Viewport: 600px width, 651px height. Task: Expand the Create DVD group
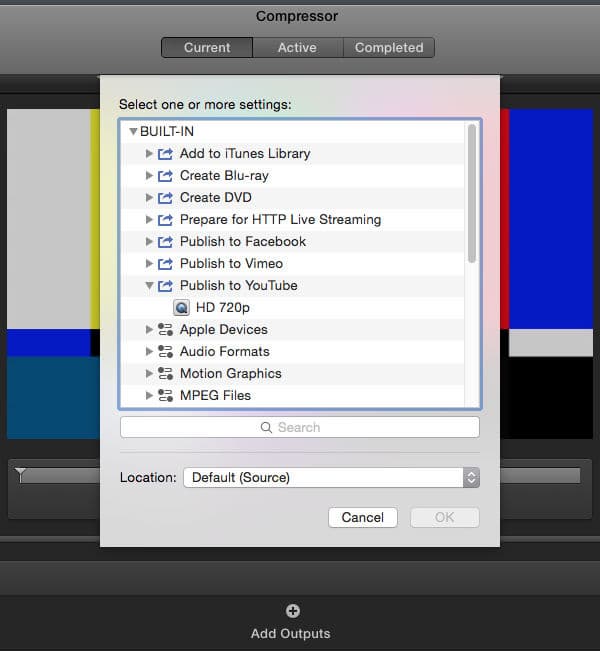click(149, 198)
